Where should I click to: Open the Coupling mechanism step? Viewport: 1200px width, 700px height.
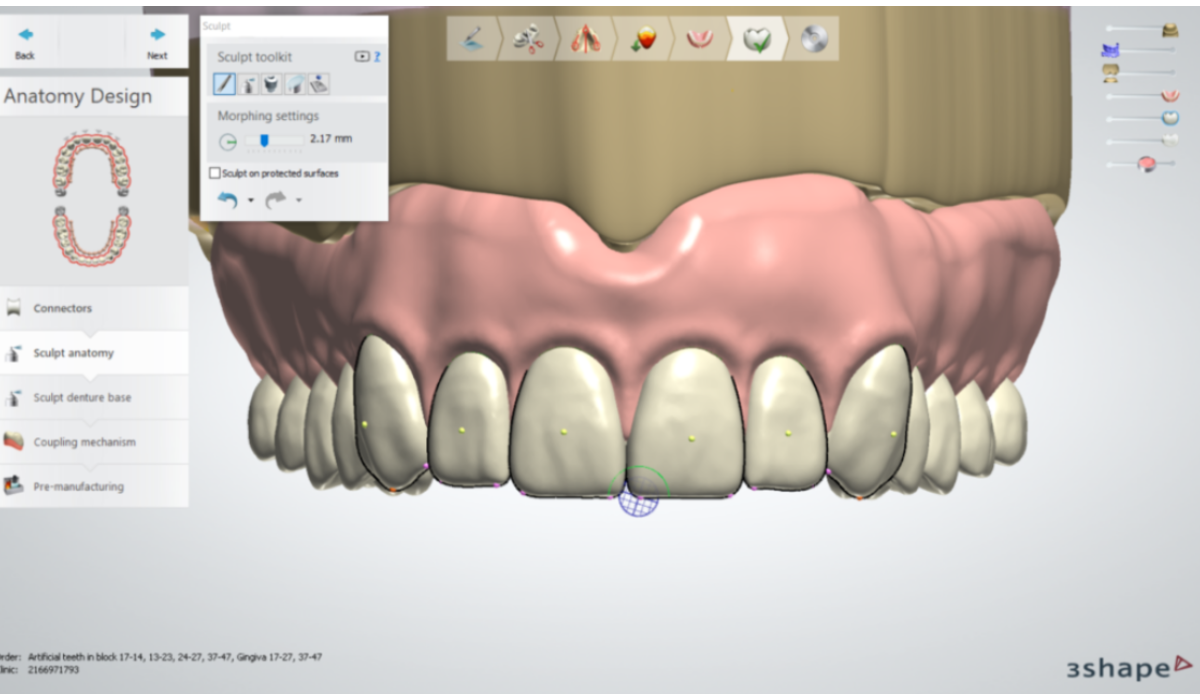94,442
